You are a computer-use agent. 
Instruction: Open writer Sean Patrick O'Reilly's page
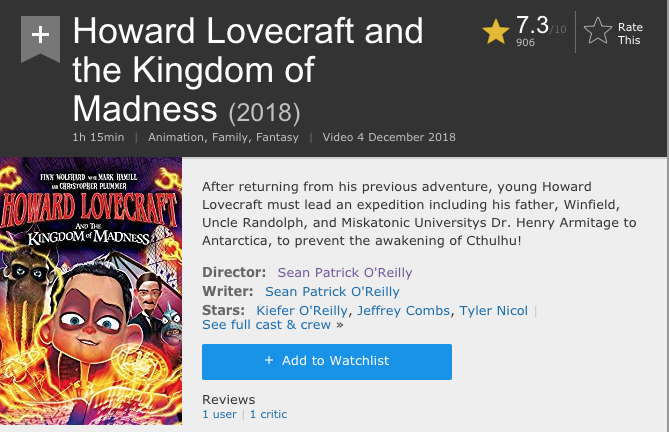[332, 291]
